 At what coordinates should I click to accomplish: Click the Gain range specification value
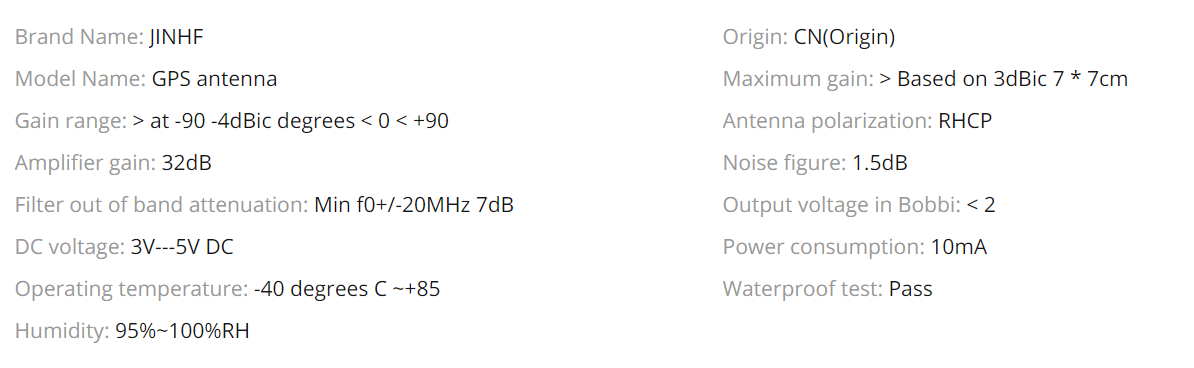pyautogui.click(x=290, y=120)
